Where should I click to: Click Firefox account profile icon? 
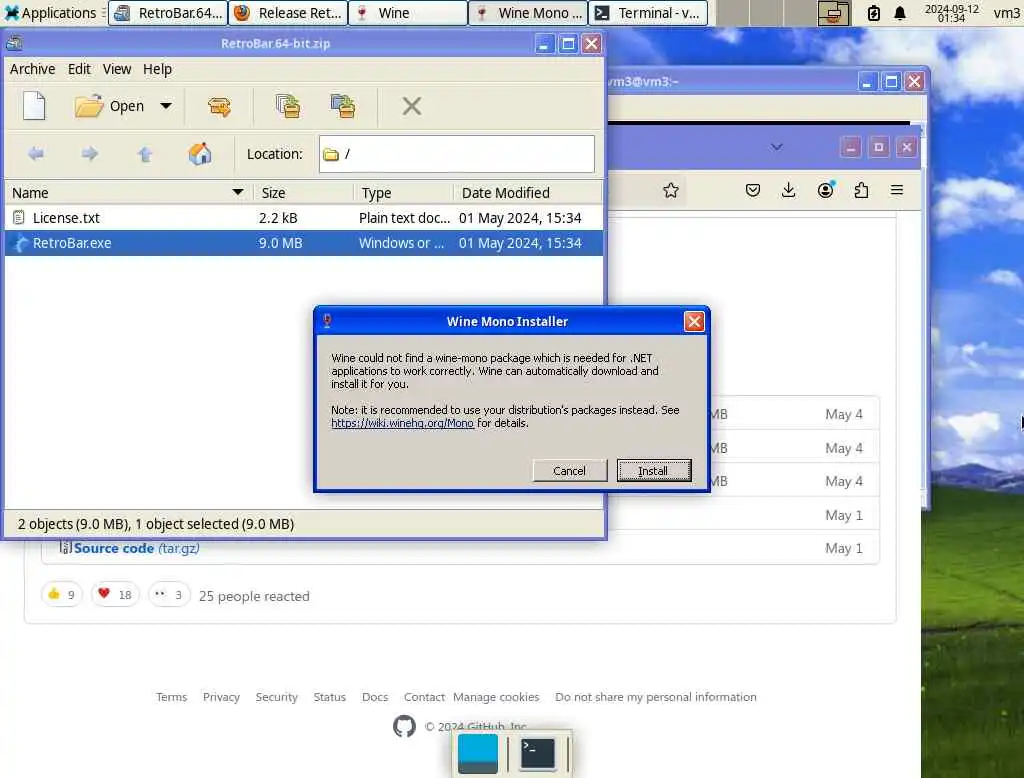point(825,190)
